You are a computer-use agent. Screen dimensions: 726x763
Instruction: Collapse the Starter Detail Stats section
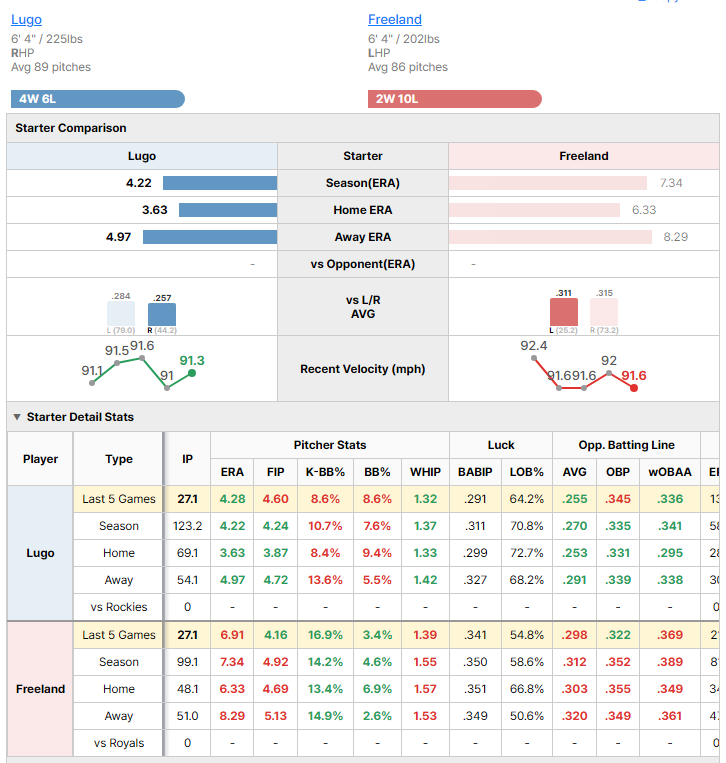pyautogui.click(x=17, y=417)
